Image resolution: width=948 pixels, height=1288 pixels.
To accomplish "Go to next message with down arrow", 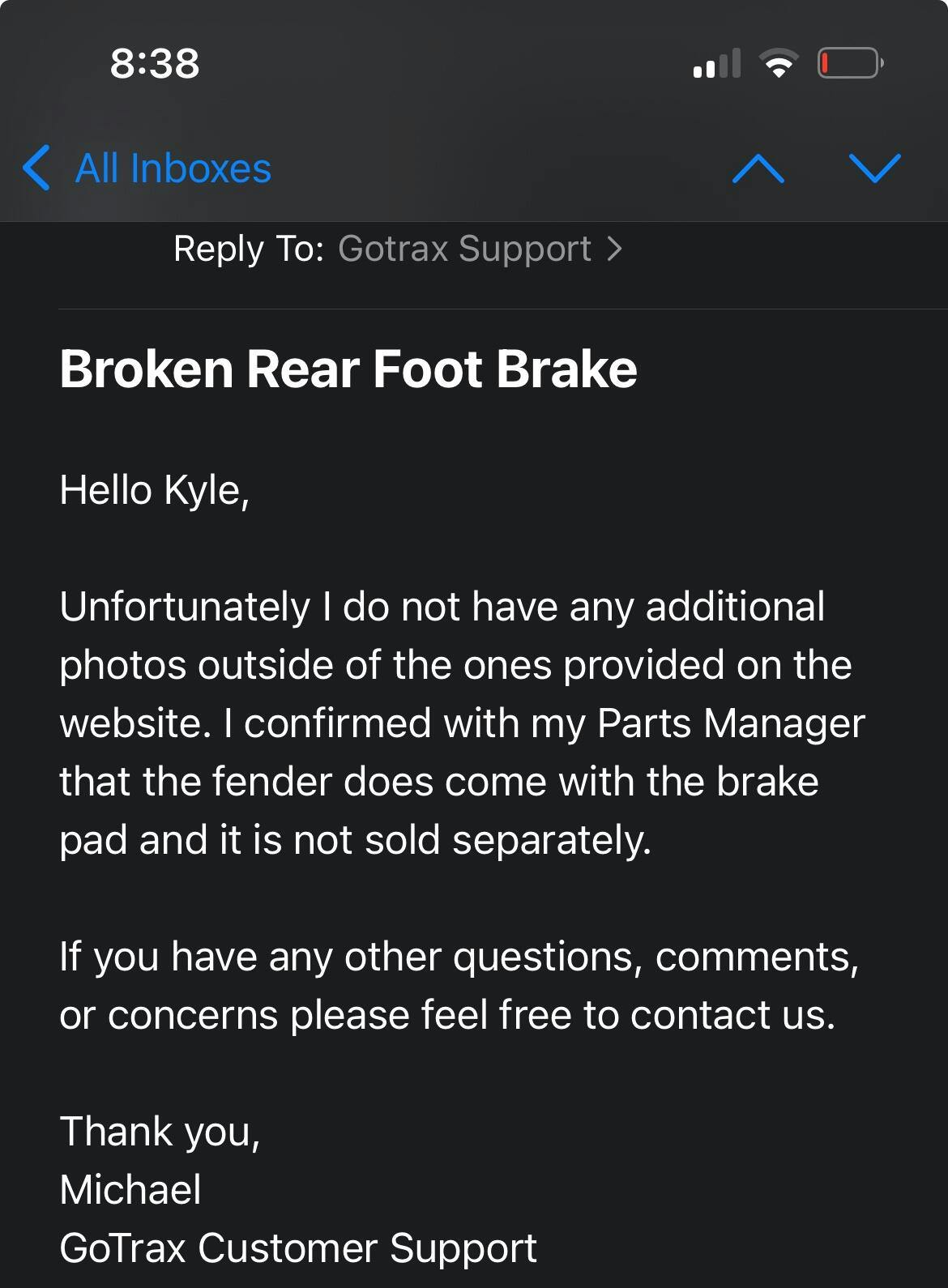I will (x=875, y=168).
